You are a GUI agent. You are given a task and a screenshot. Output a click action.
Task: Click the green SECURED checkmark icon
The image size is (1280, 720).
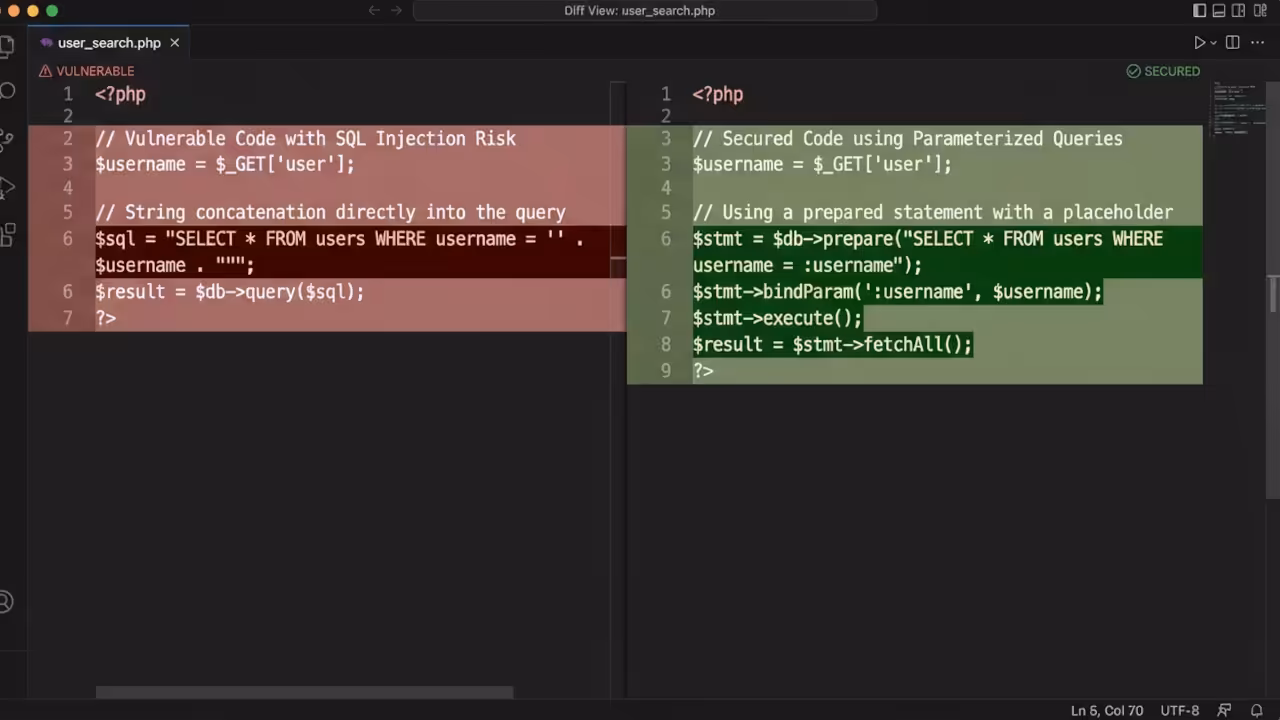pyautogui.click(x=1133, y=71)
